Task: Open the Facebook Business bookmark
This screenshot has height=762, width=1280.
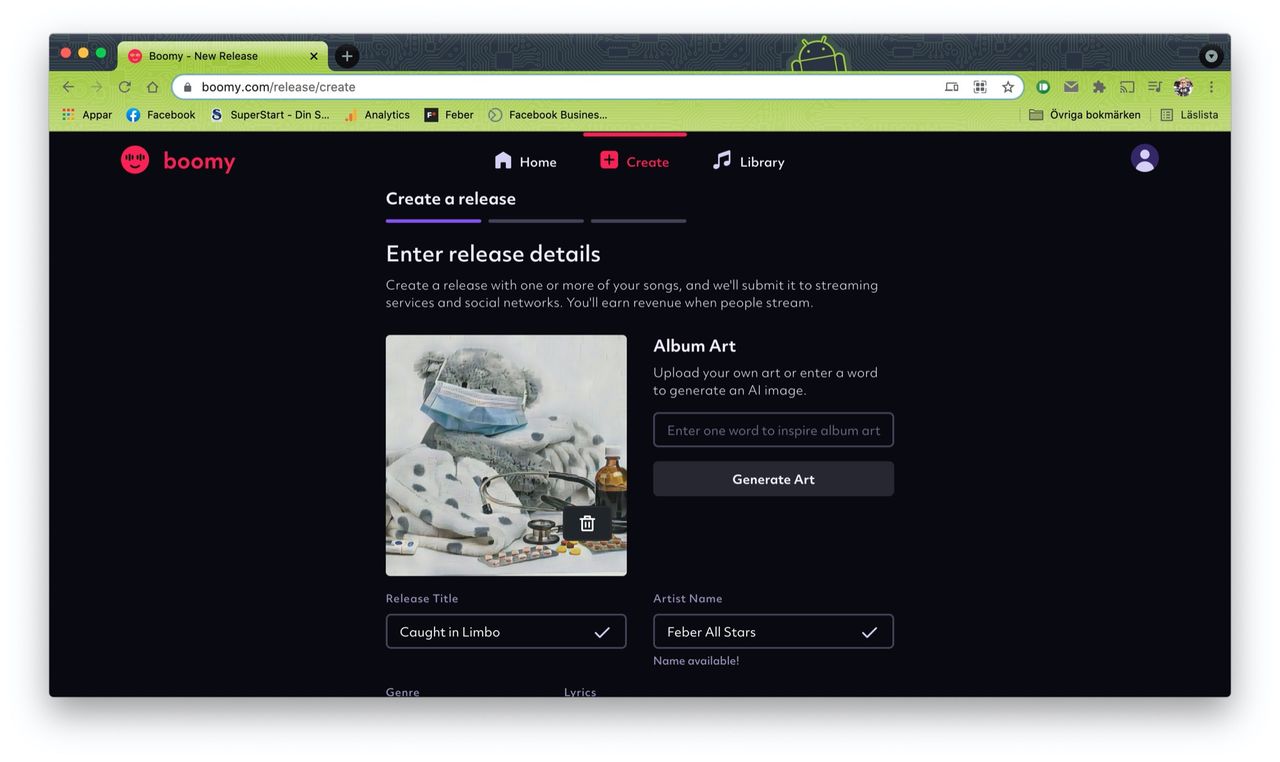Action: click(548, 115)
